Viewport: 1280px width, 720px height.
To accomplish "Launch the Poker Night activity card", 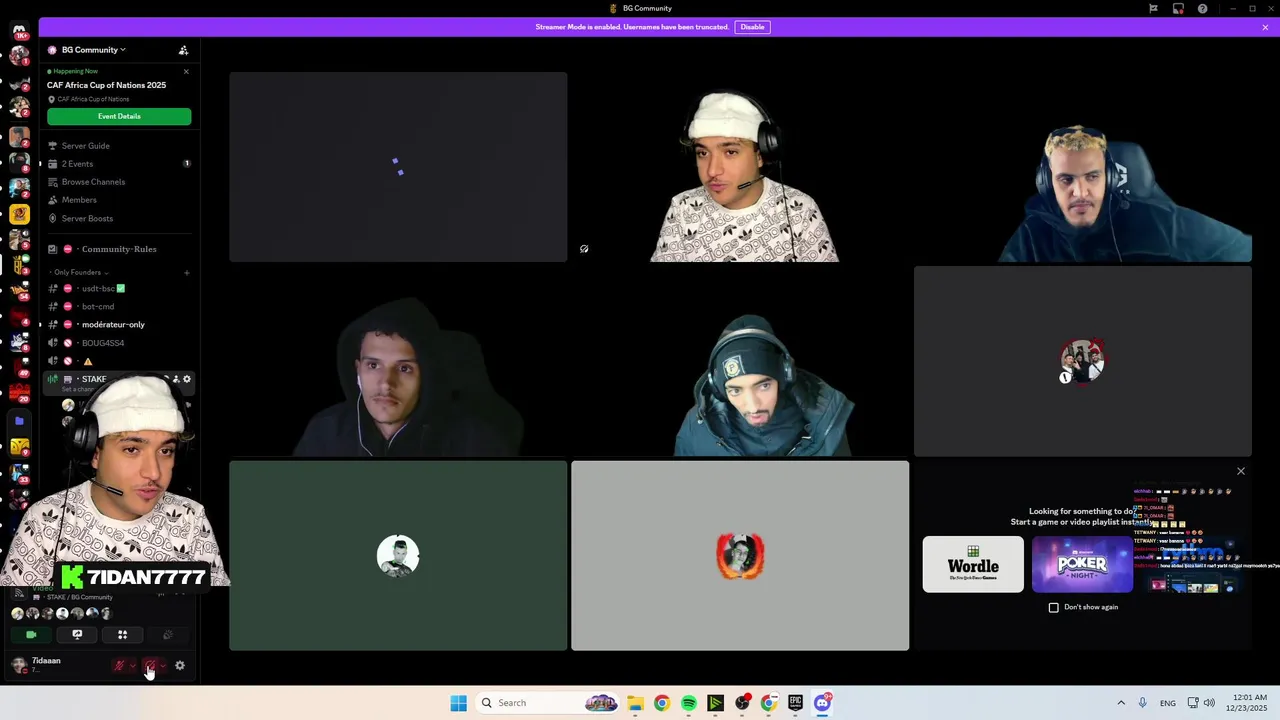I will tap(1082, 564).
